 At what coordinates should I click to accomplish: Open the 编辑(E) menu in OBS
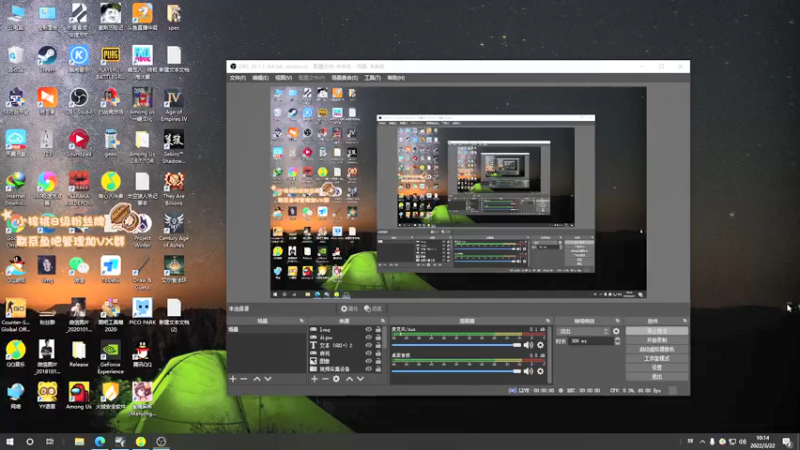point(260,78)
